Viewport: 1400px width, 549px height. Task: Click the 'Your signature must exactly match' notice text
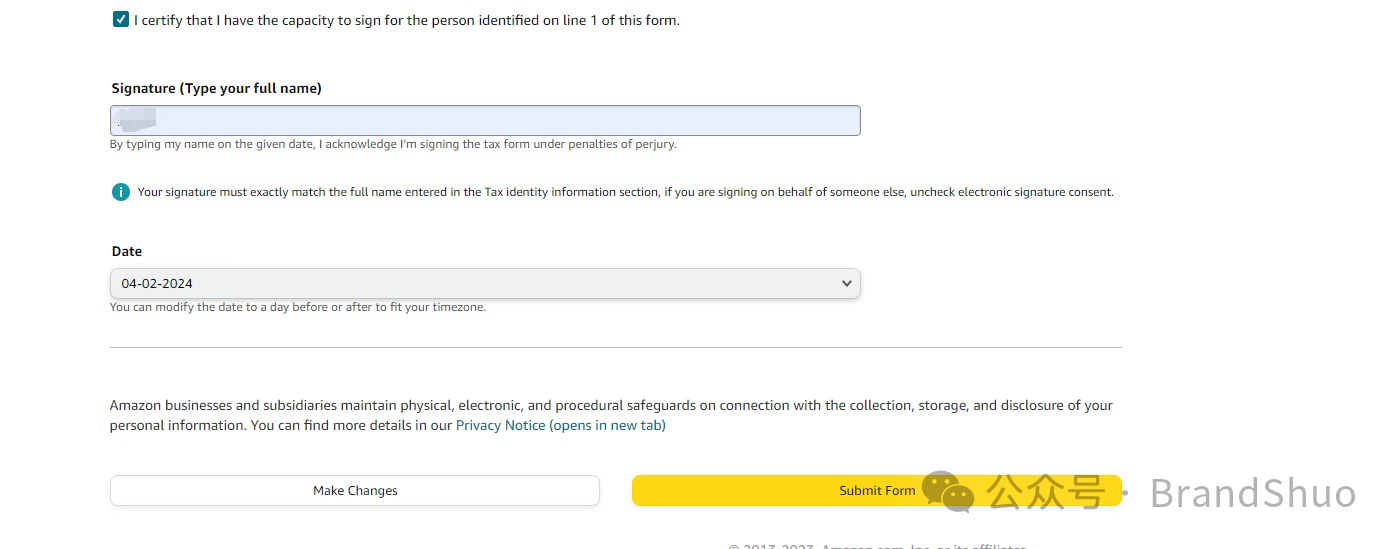pyautogui.click(x=625, y=192)
